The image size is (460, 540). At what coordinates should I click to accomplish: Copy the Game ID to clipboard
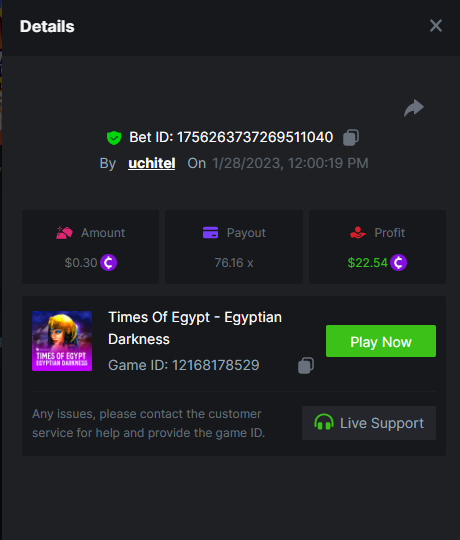306,365
